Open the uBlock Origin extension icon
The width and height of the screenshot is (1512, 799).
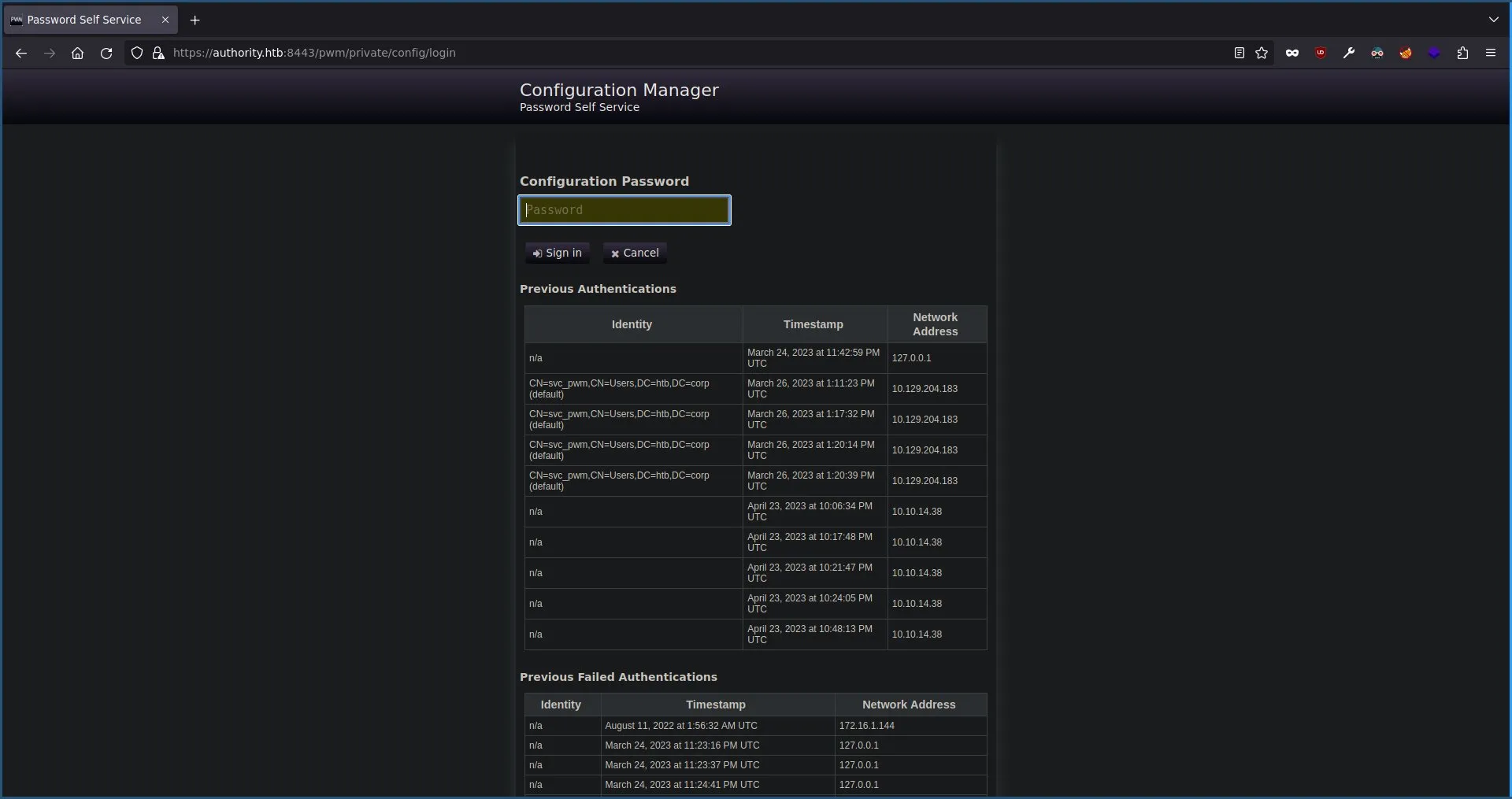1321,53
